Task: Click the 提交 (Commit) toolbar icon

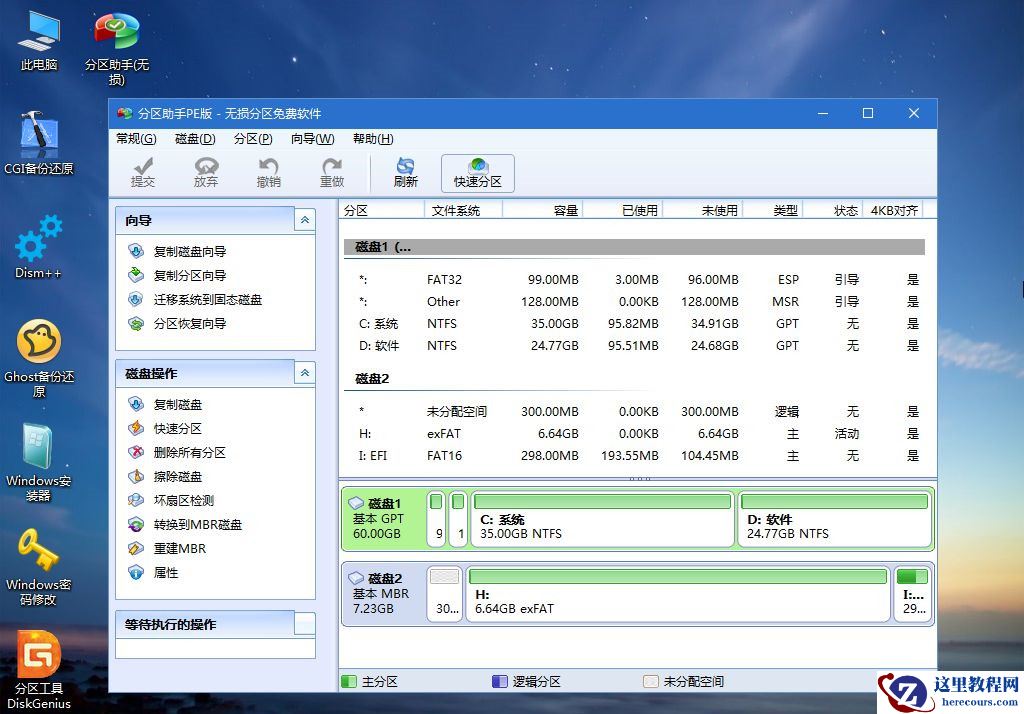Action: (144, 170)
